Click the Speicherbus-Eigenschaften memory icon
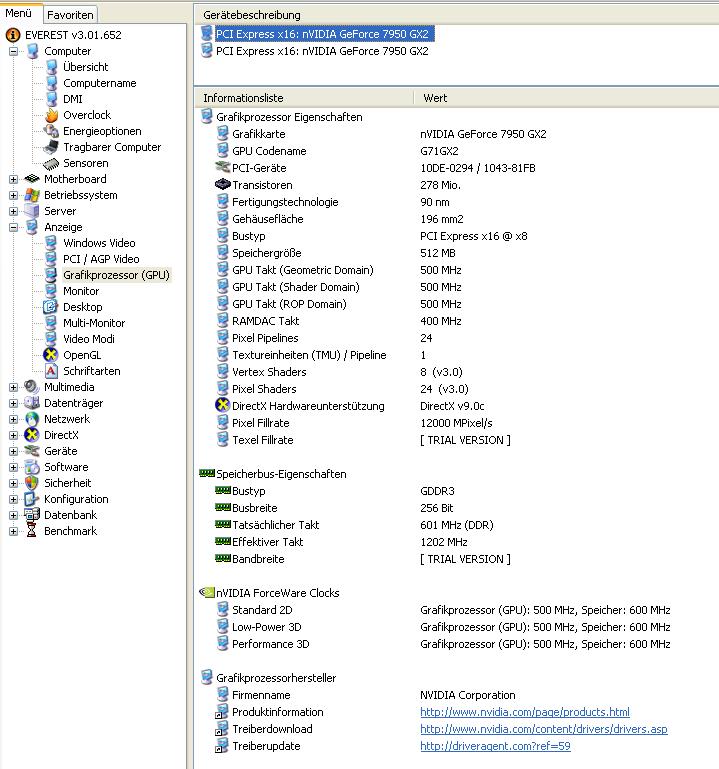The height and width of the screenshot is (769, 719). pos(207,474)
